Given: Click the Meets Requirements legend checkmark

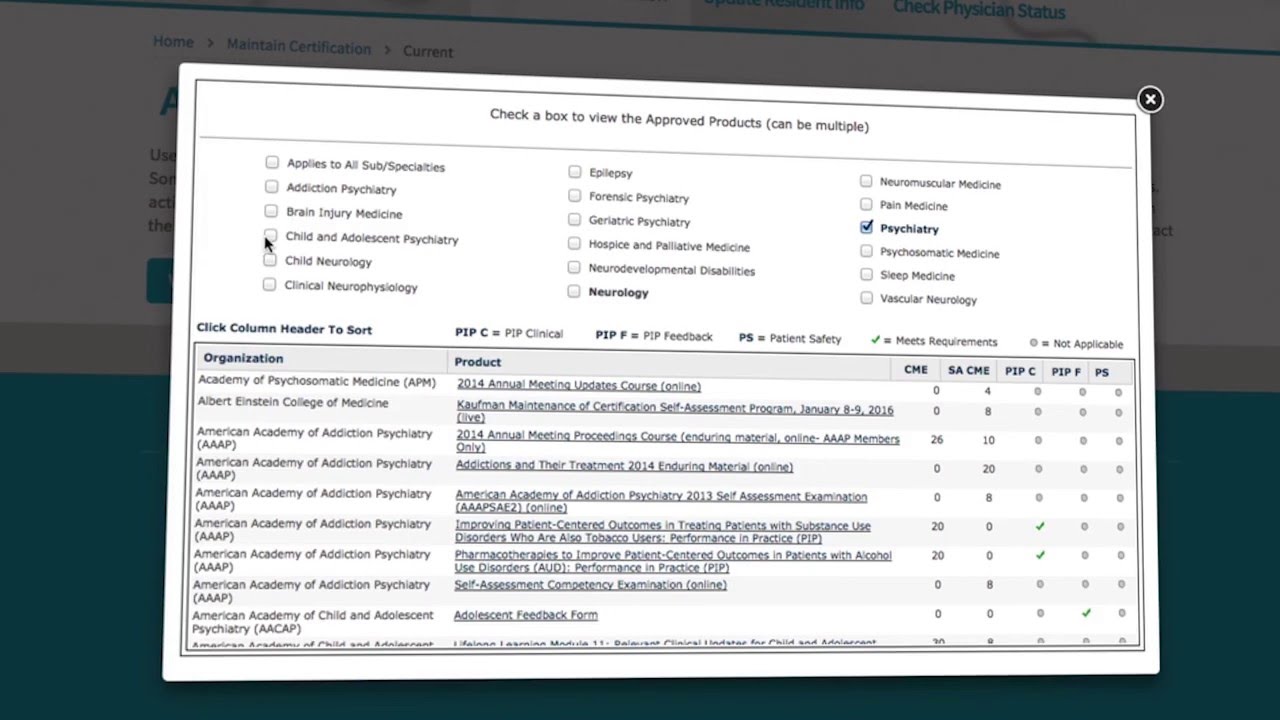Looking at the screenshot, I should tap(875, 341).
